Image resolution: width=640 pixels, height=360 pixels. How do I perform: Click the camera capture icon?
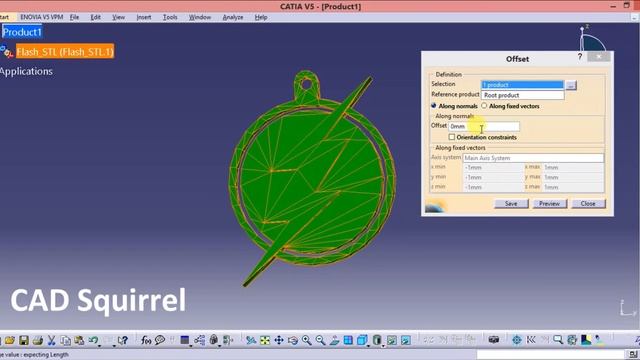click(x=494, y=340)
